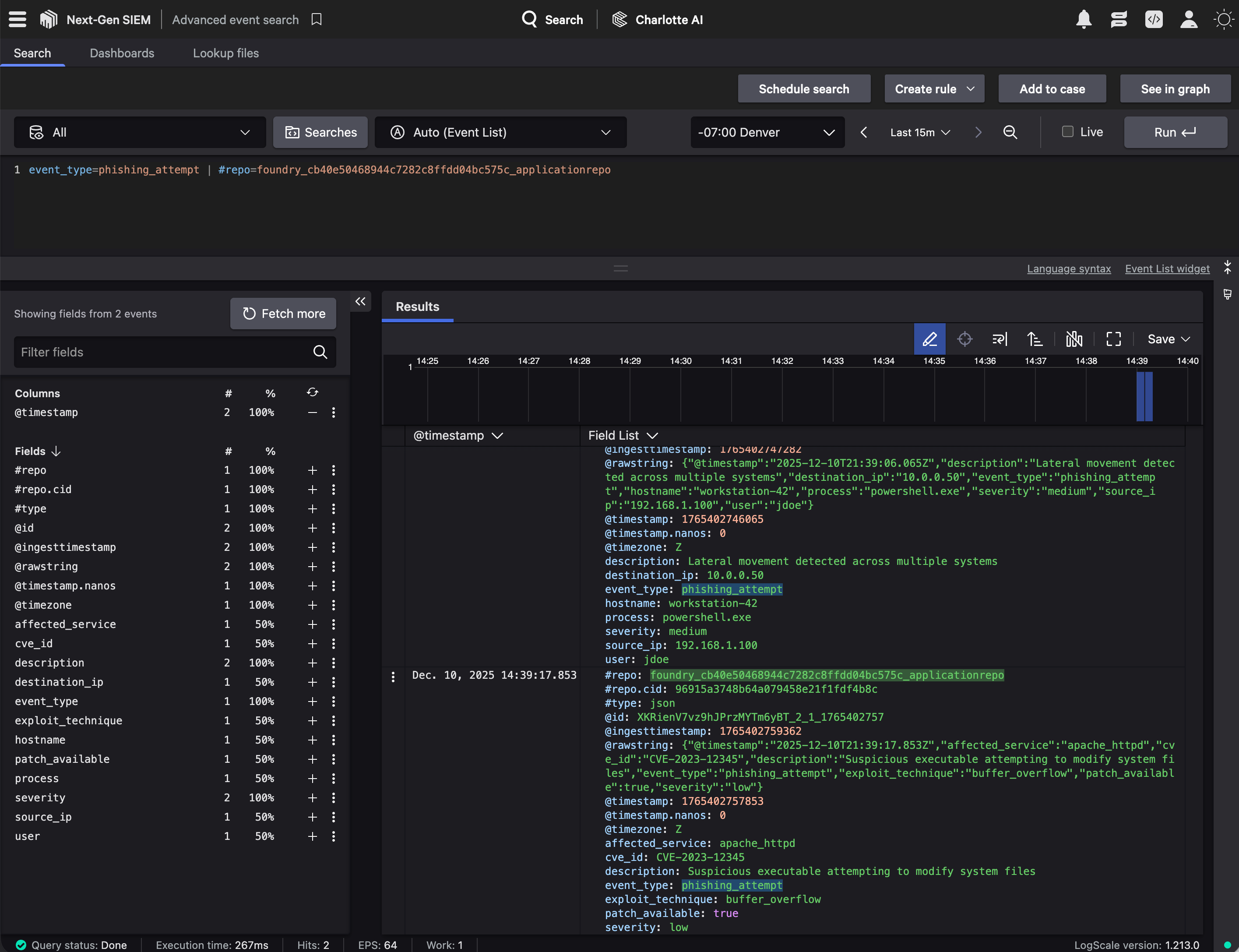Open the notifications bell

click(x=1084, y=19)
